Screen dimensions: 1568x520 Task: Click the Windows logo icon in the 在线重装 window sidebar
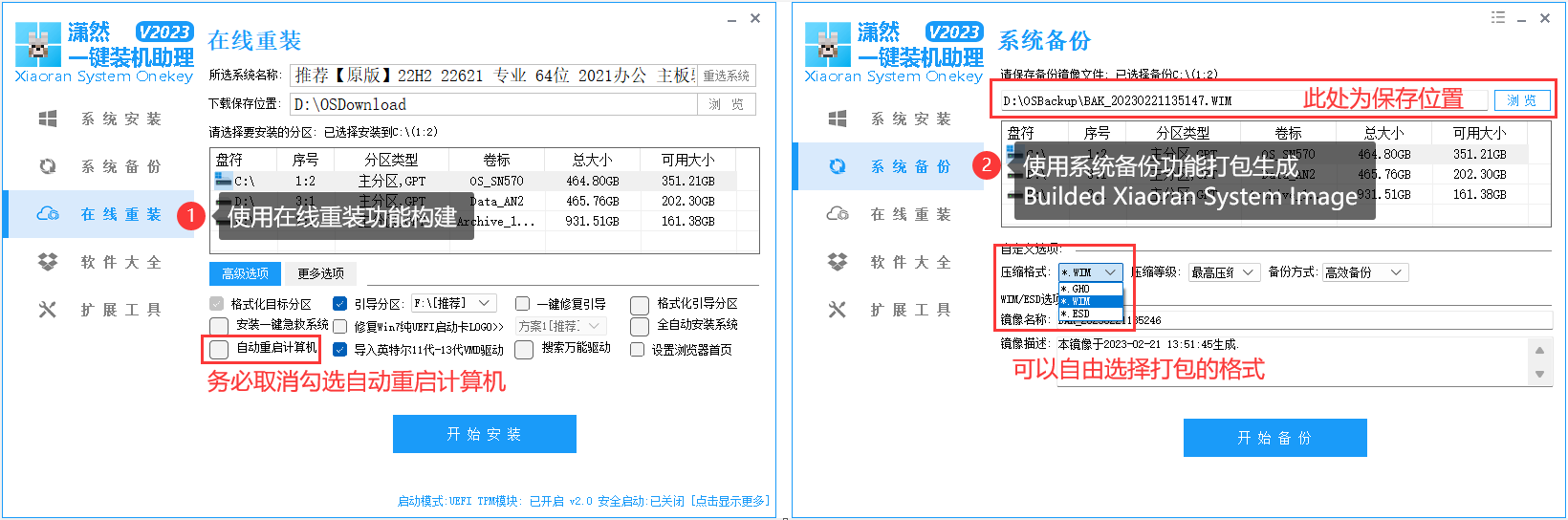(47, 119)
